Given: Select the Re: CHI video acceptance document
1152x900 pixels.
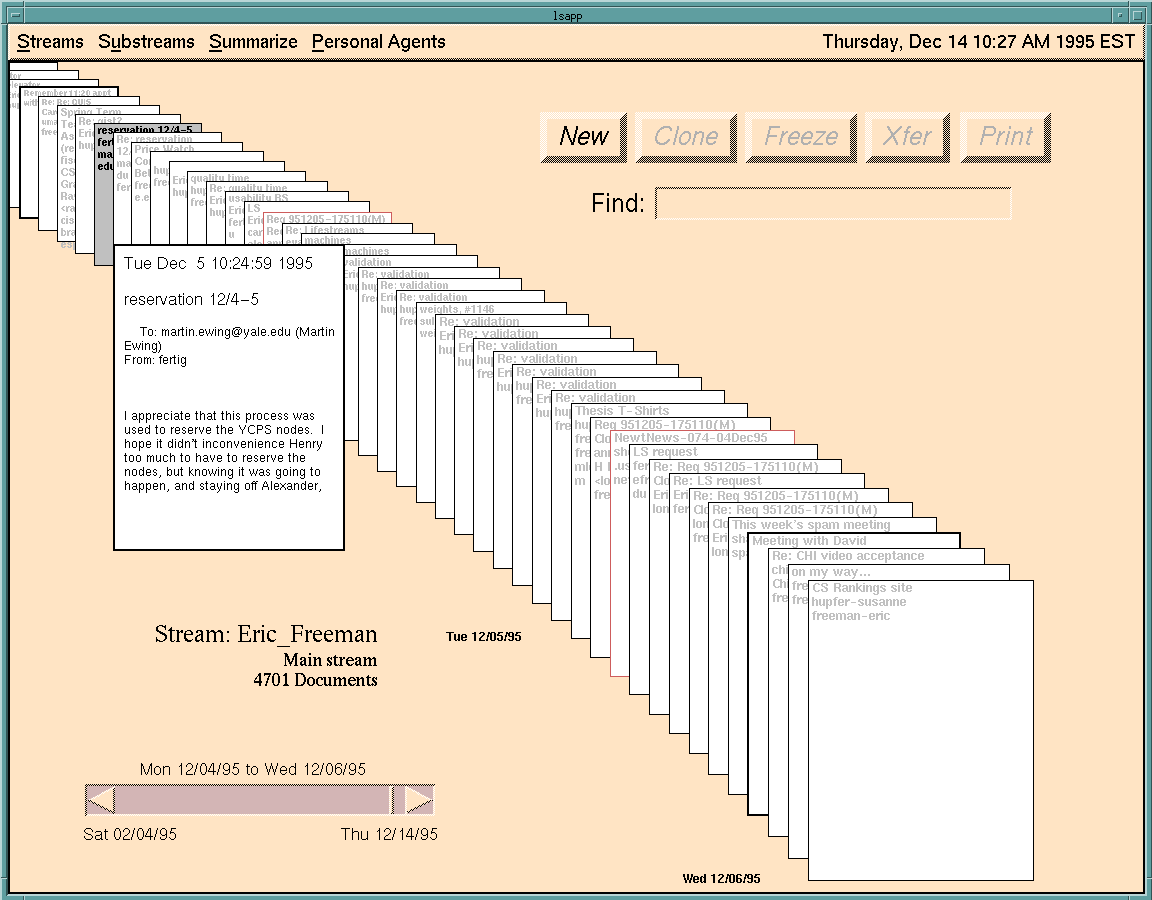Looking at the screenshot, I should pyautogui.click(x=848, y=556).
